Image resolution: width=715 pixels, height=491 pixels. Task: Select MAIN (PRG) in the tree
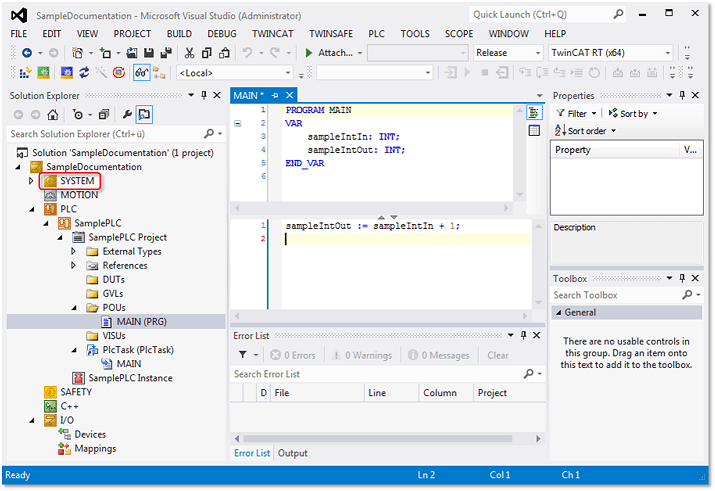[141, 322]
